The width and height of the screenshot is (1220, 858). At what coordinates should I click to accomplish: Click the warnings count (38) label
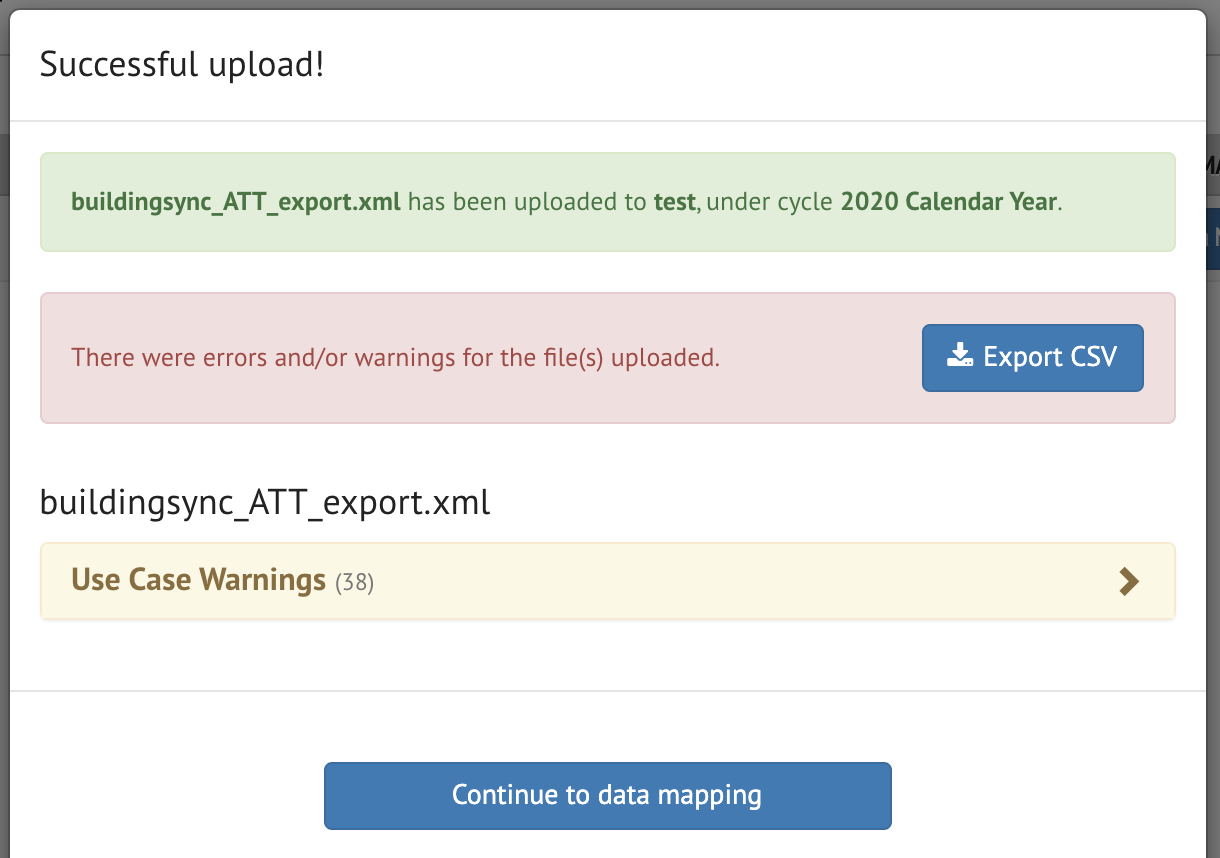pos(355,582)
